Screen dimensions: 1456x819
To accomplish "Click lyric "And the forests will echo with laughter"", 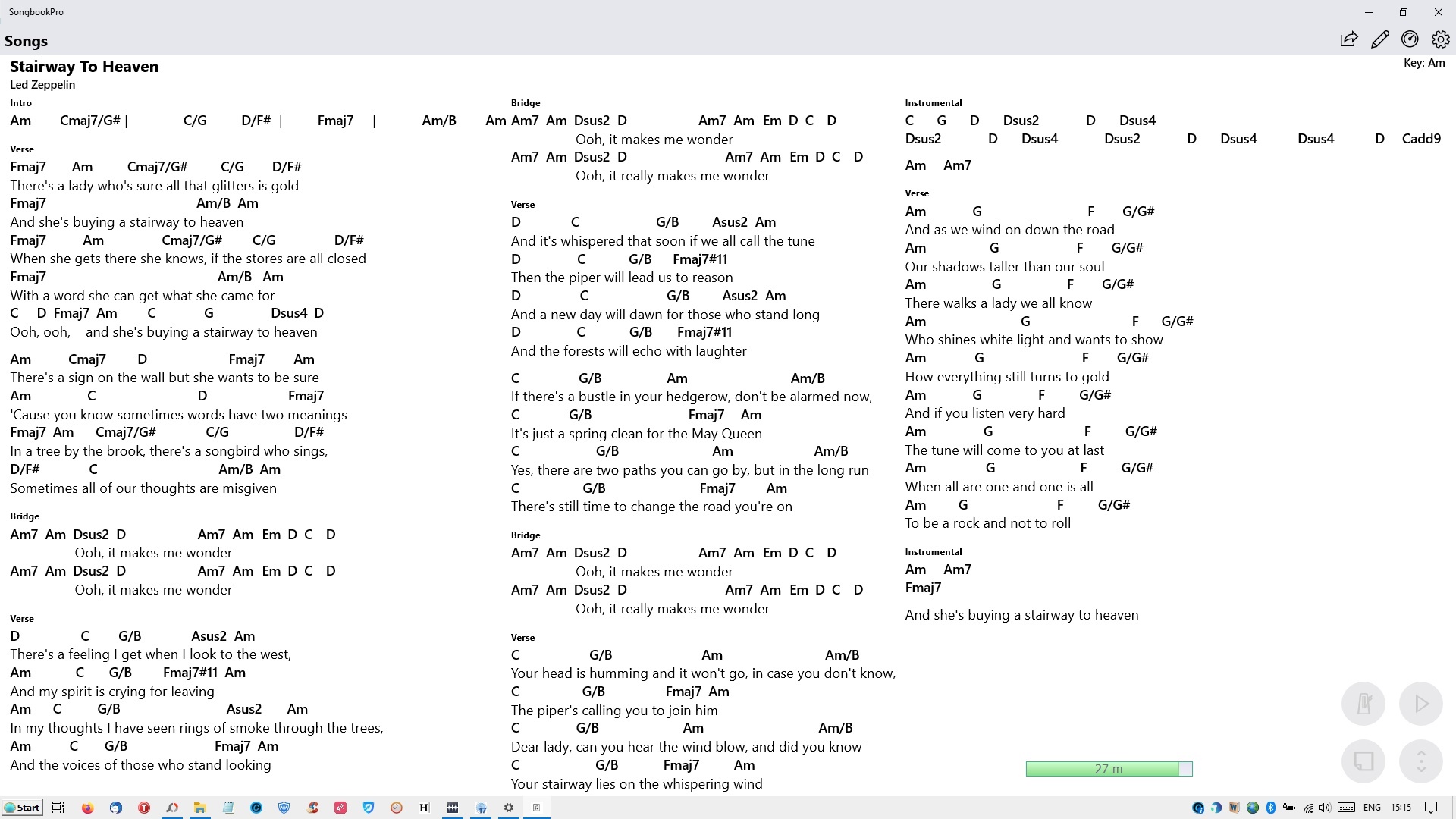I will click(x=629, y=351).
